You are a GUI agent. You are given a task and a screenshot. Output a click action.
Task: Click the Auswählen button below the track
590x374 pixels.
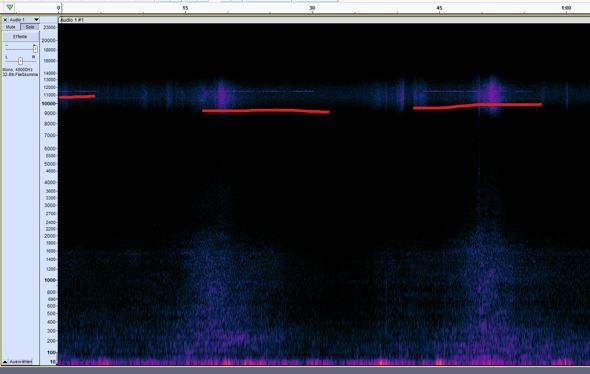pos(21,362)
